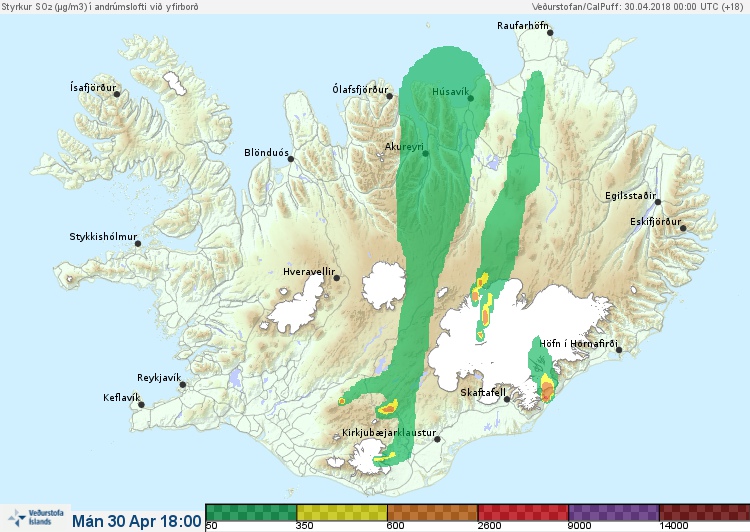Viewport: 750px width, 532px height.
Task: Click the Ísafjörður location marker dot
Action: point(117,94)
